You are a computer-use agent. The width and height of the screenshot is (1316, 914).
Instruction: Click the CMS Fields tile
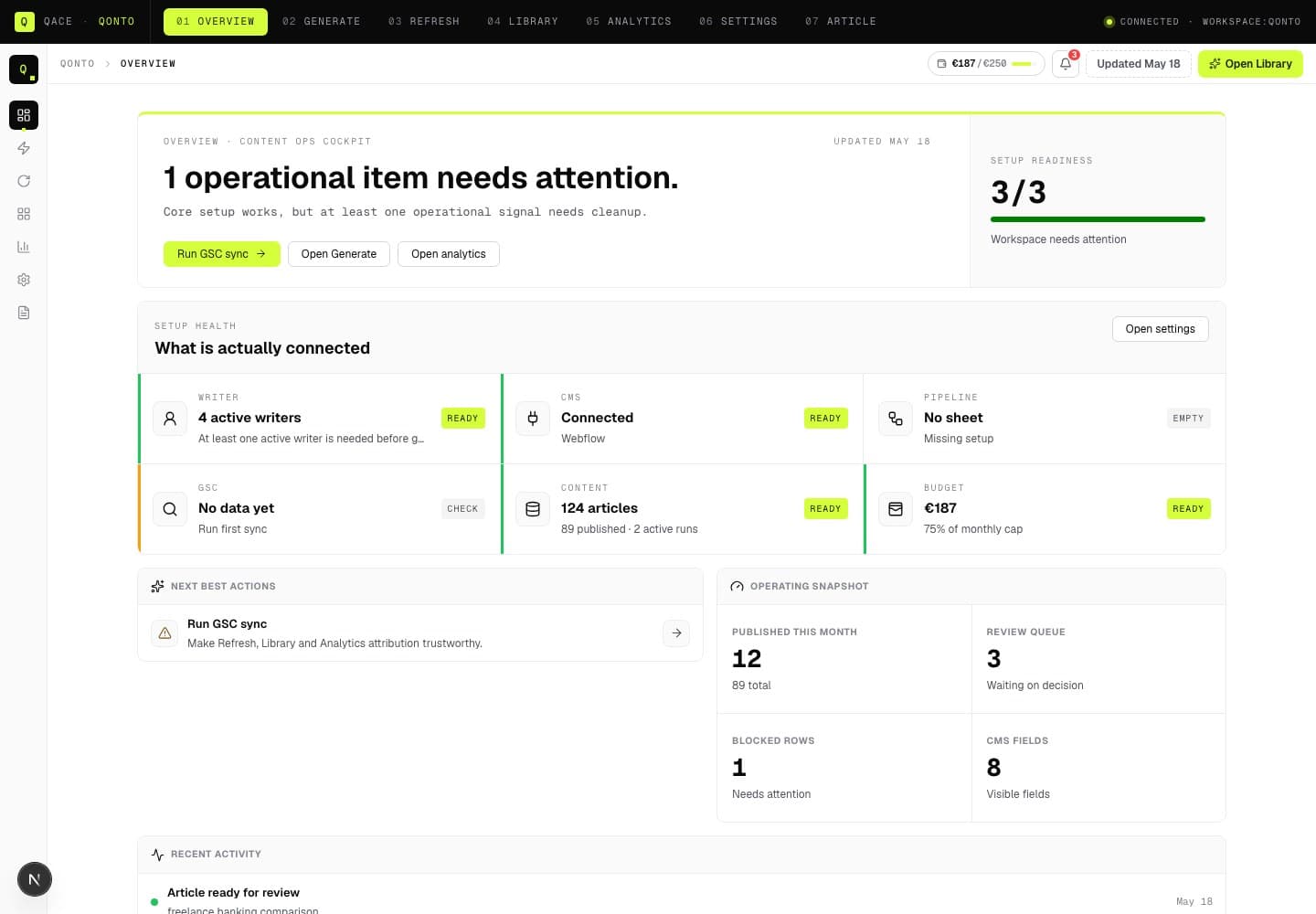1098,768
